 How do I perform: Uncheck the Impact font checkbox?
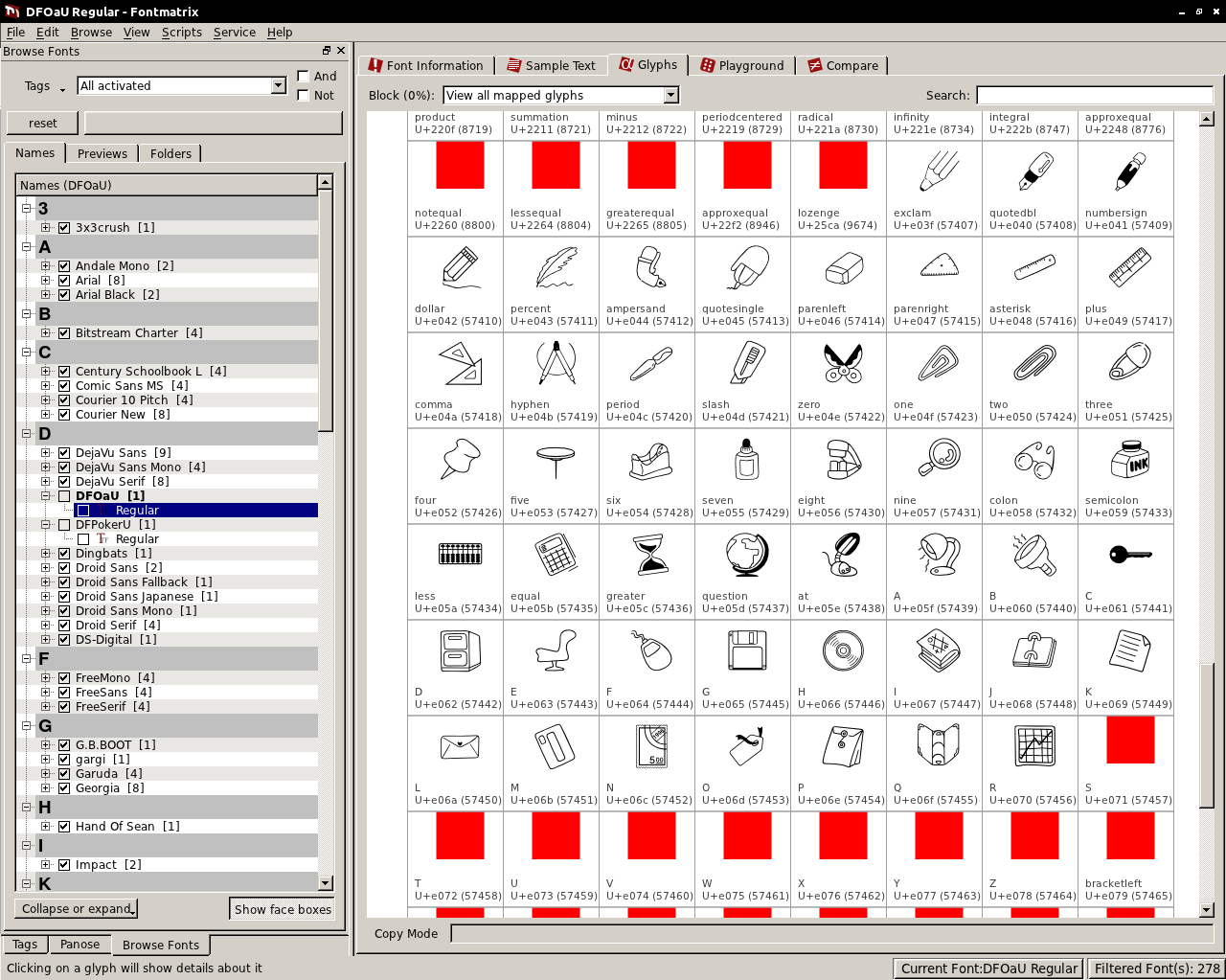click(x=64, y=865)
